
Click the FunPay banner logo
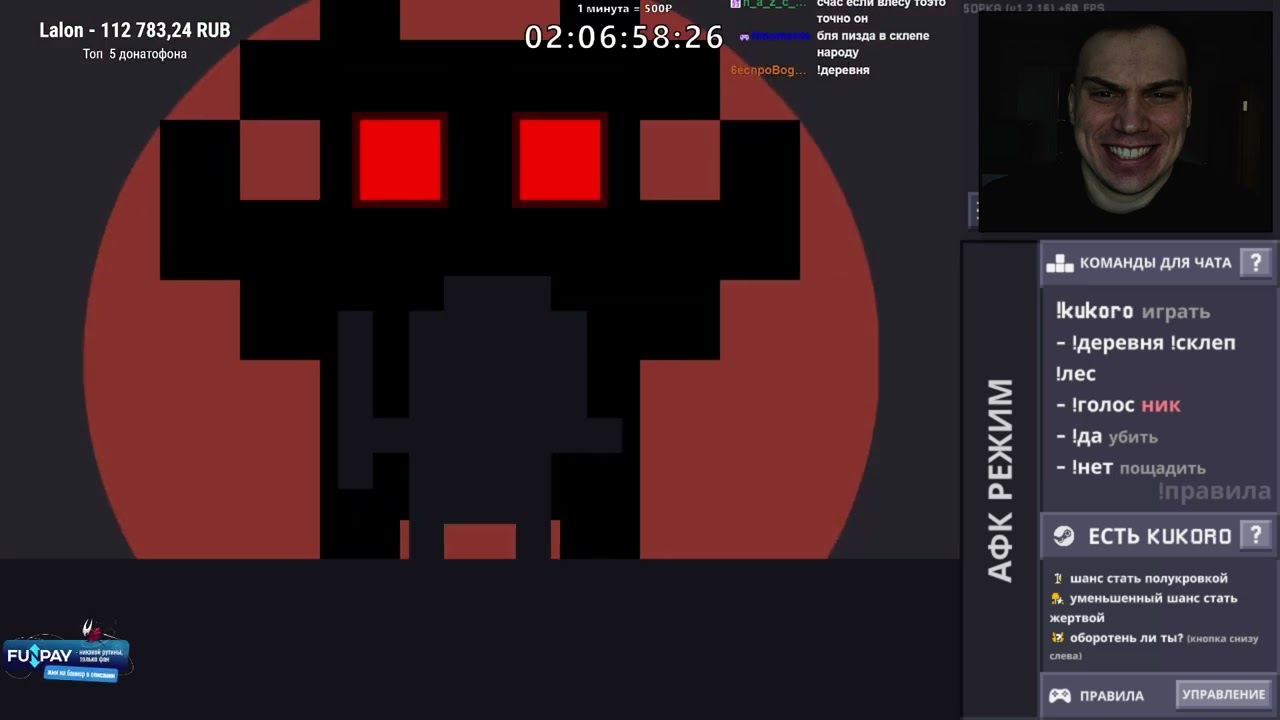click(66, 655)
